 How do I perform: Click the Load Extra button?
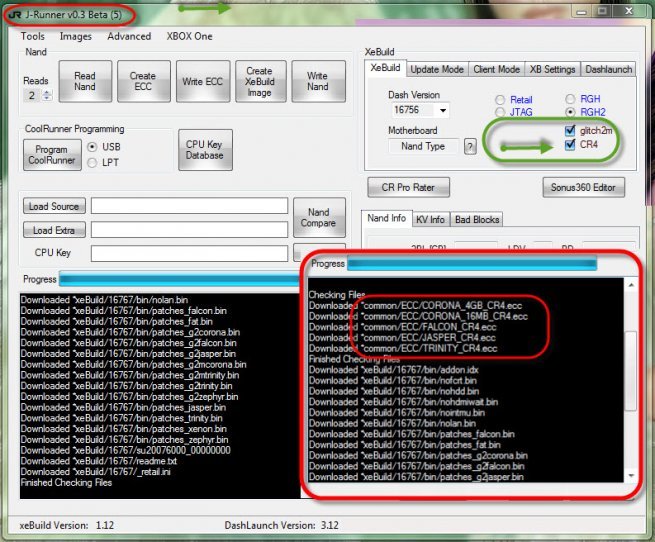(x=54, y=230)
